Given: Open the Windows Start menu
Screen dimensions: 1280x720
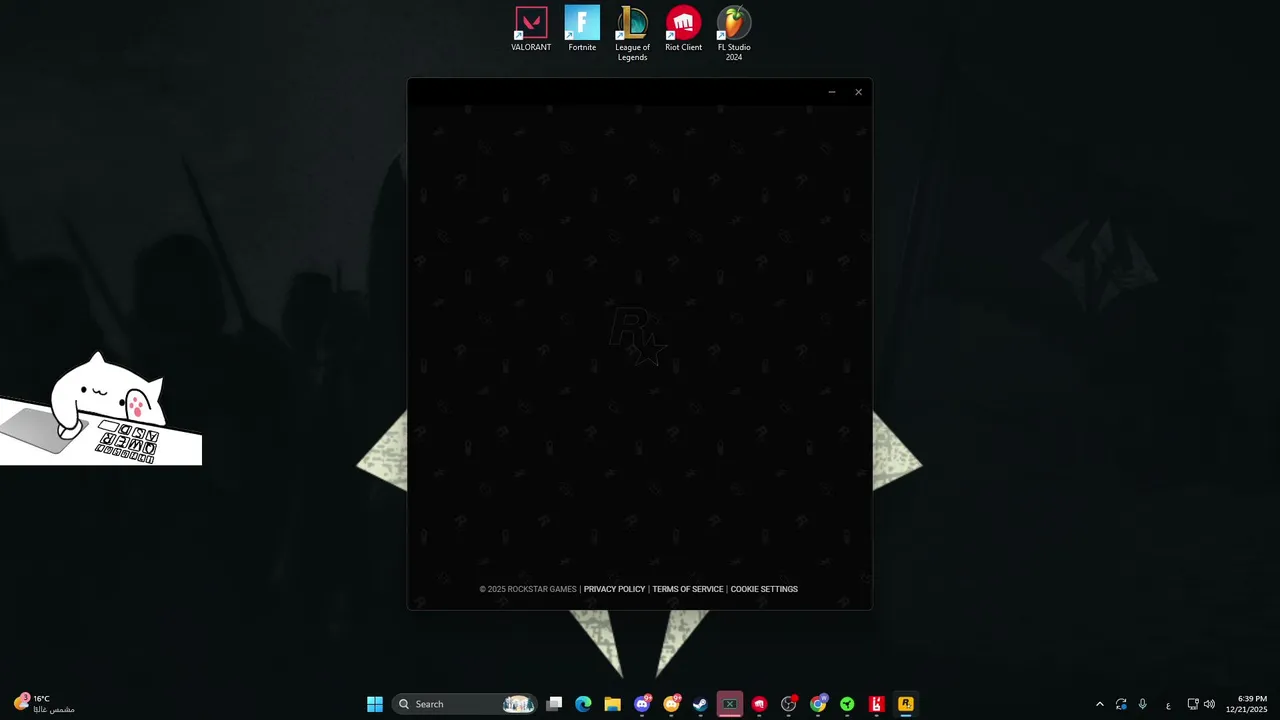Looking at the screenshot, I should 375,704.
